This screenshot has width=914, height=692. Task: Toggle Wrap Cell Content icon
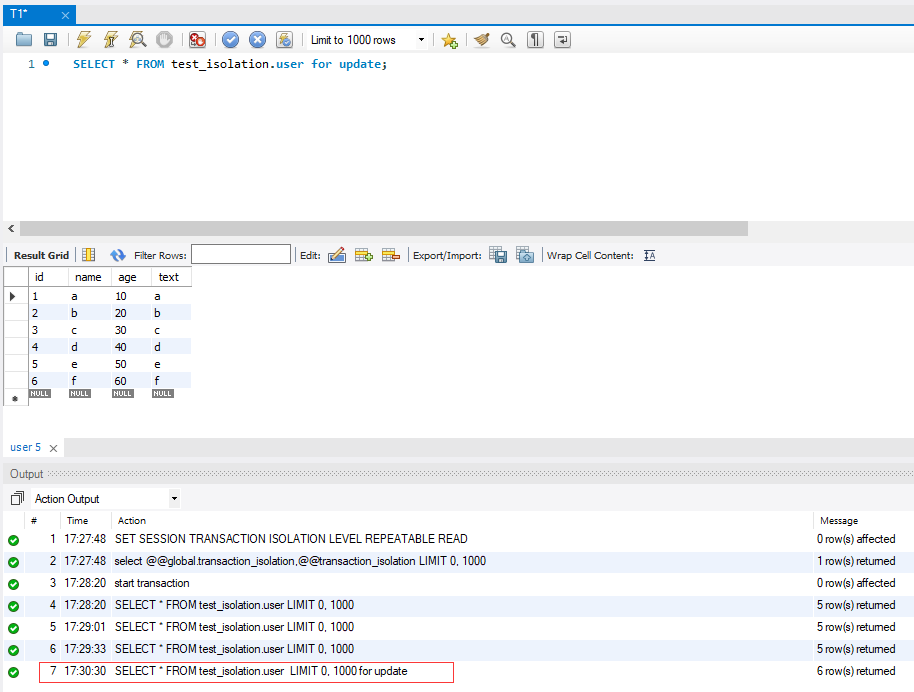click(649, 255)
